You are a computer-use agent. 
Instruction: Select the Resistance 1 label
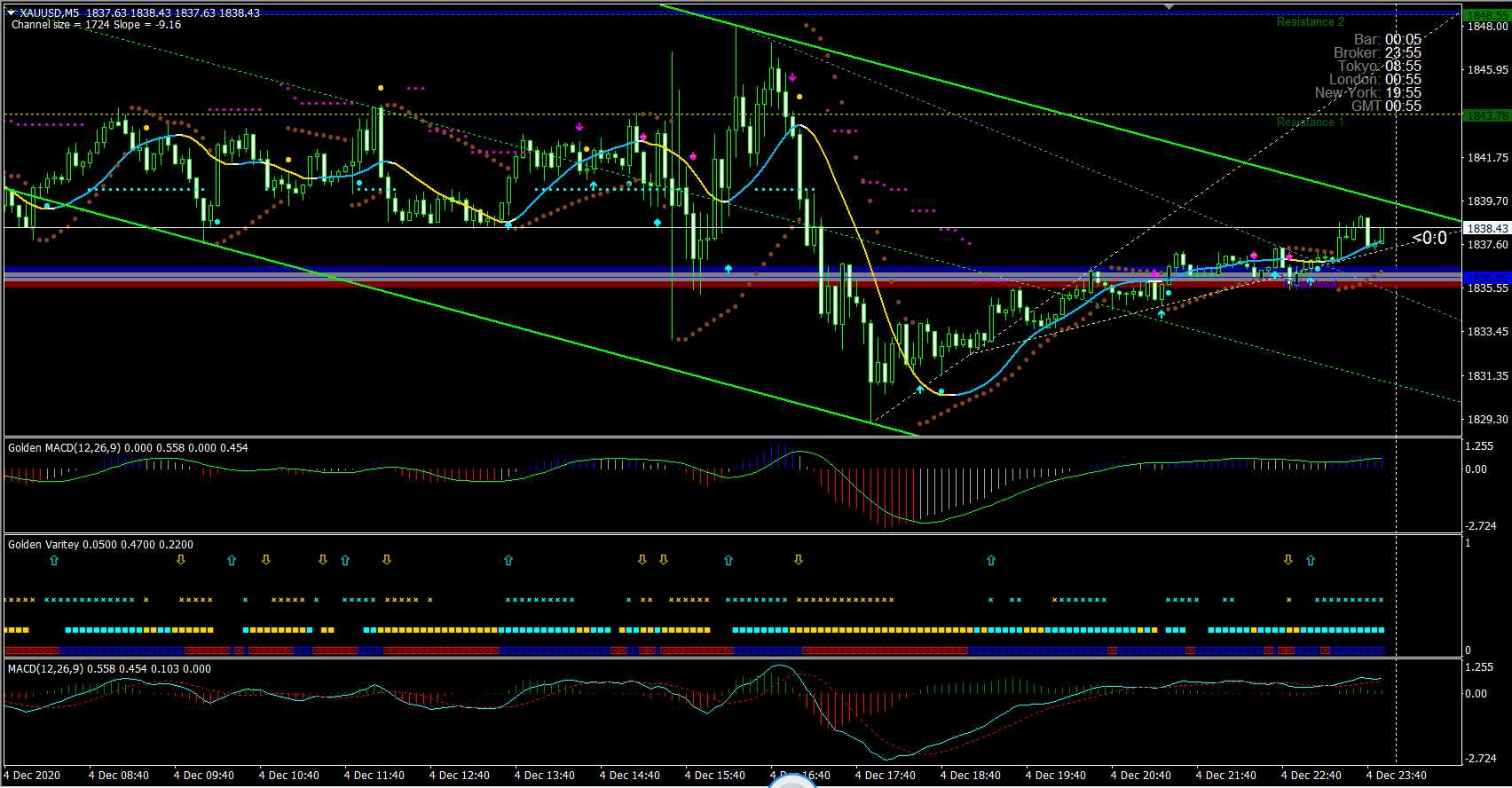tap(1310, 122)
